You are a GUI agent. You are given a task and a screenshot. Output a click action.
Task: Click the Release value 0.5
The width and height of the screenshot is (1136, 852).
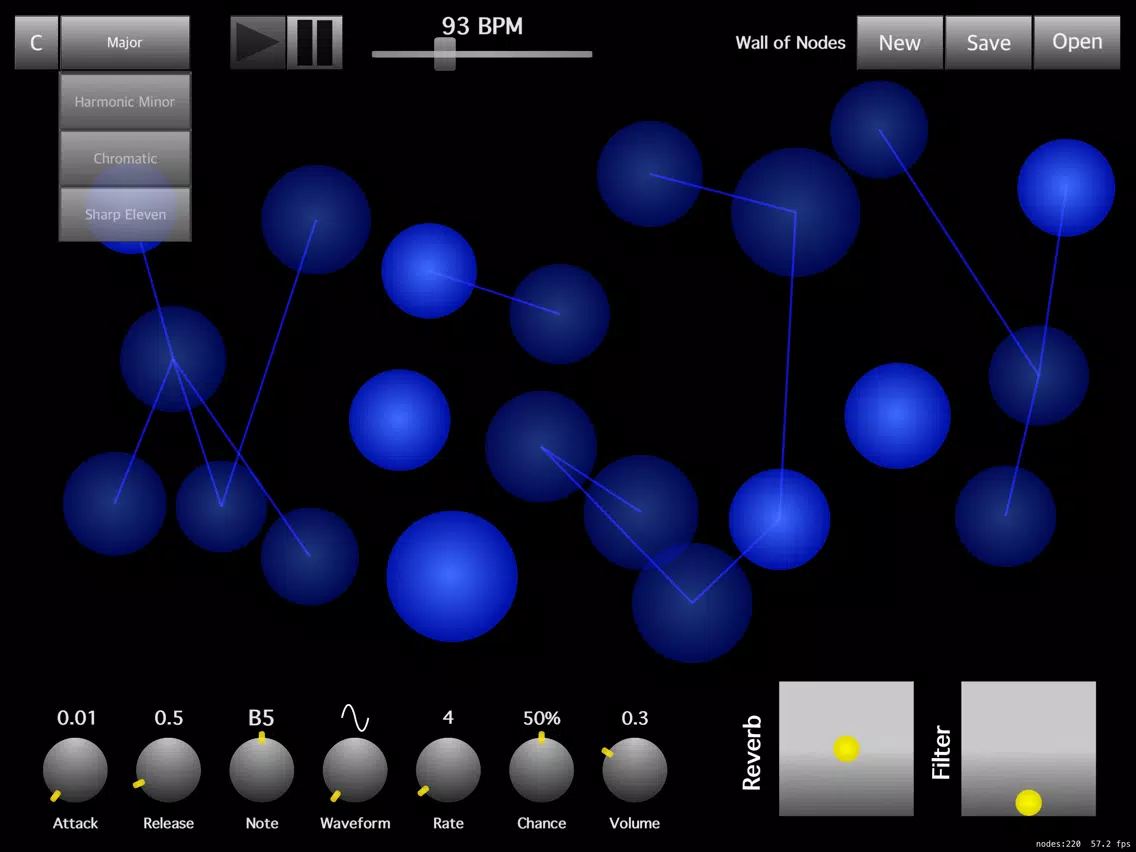[169, 718]
